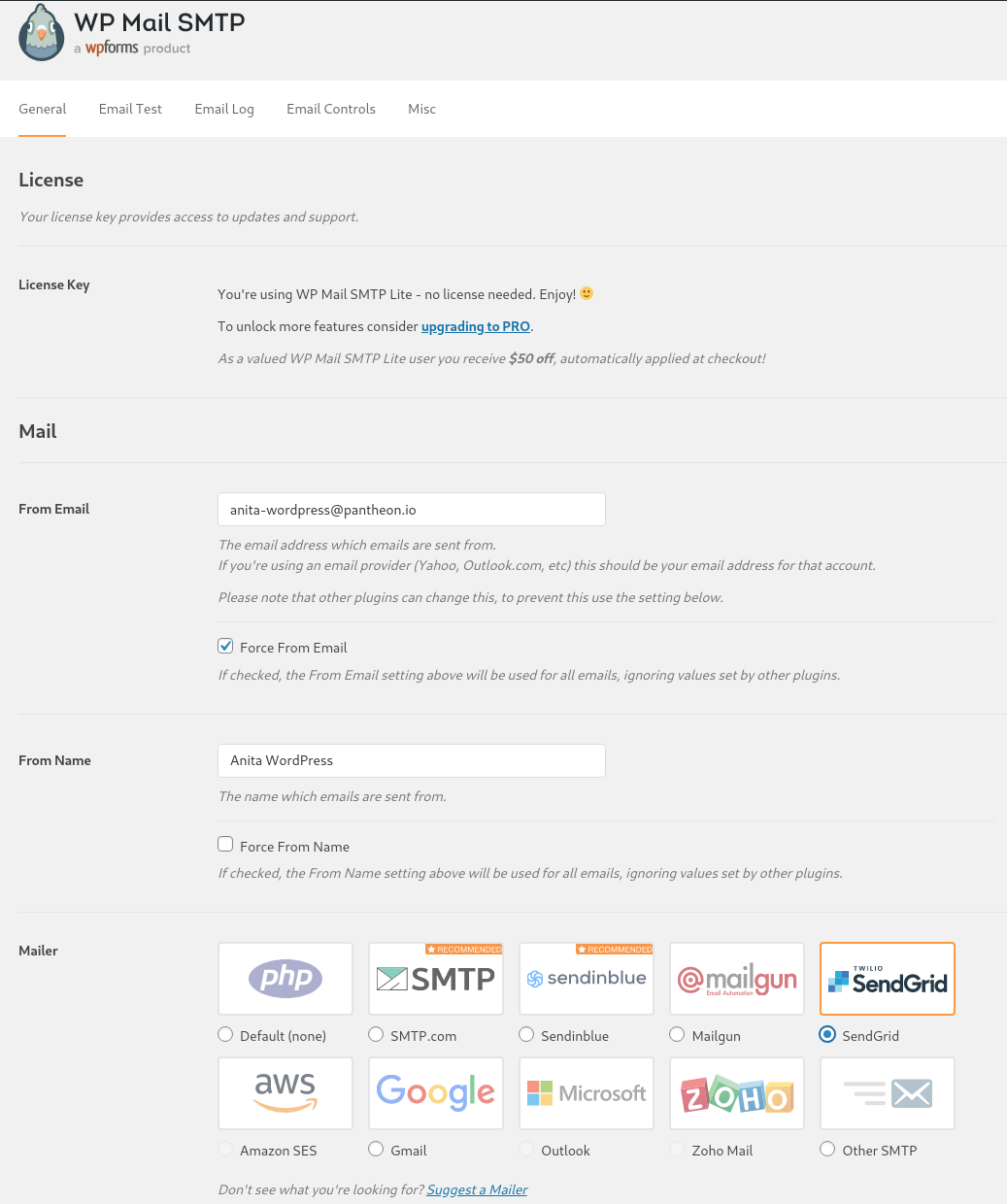Click the Mailgun mailer logo

click(x=736, y=978)
